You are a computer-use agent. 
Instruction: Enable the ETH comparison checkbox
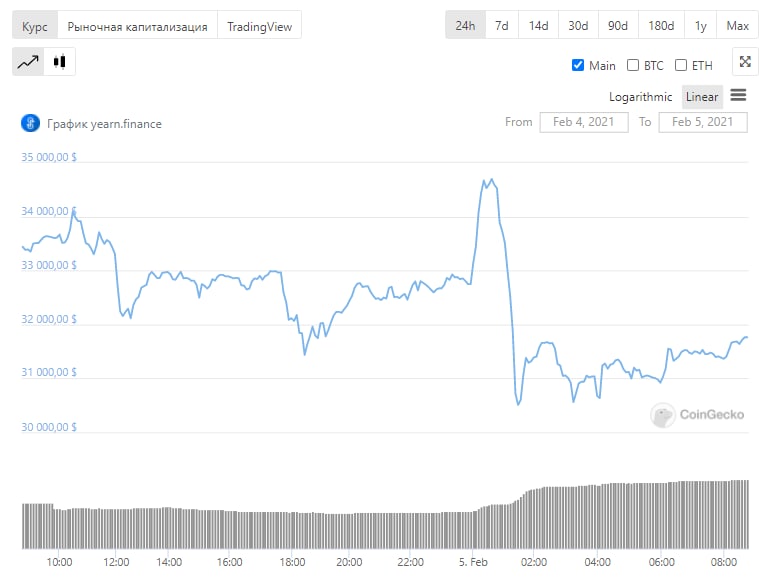click(x=681, y=65)
